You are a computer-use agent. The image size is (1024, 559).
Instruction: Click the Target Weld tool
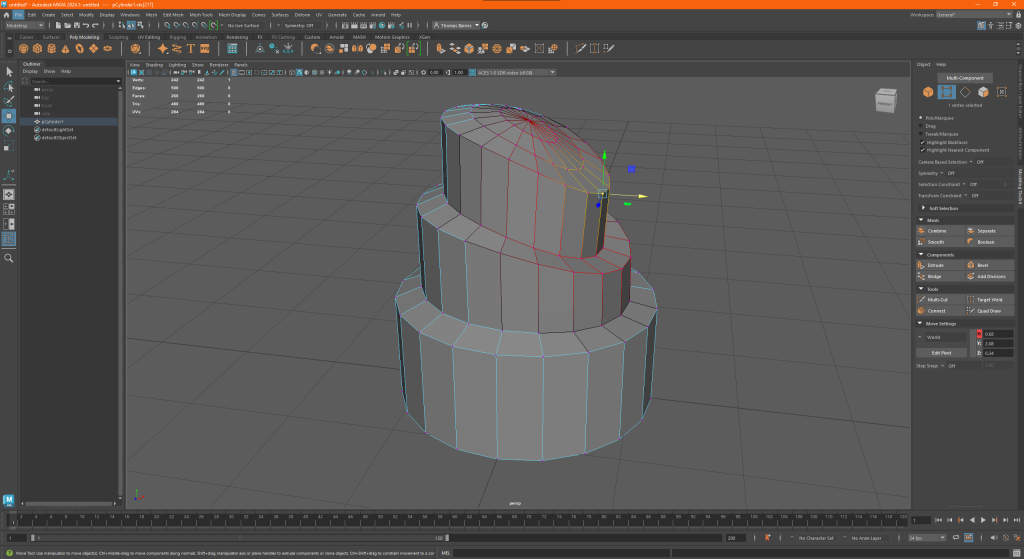coord(989,299)
